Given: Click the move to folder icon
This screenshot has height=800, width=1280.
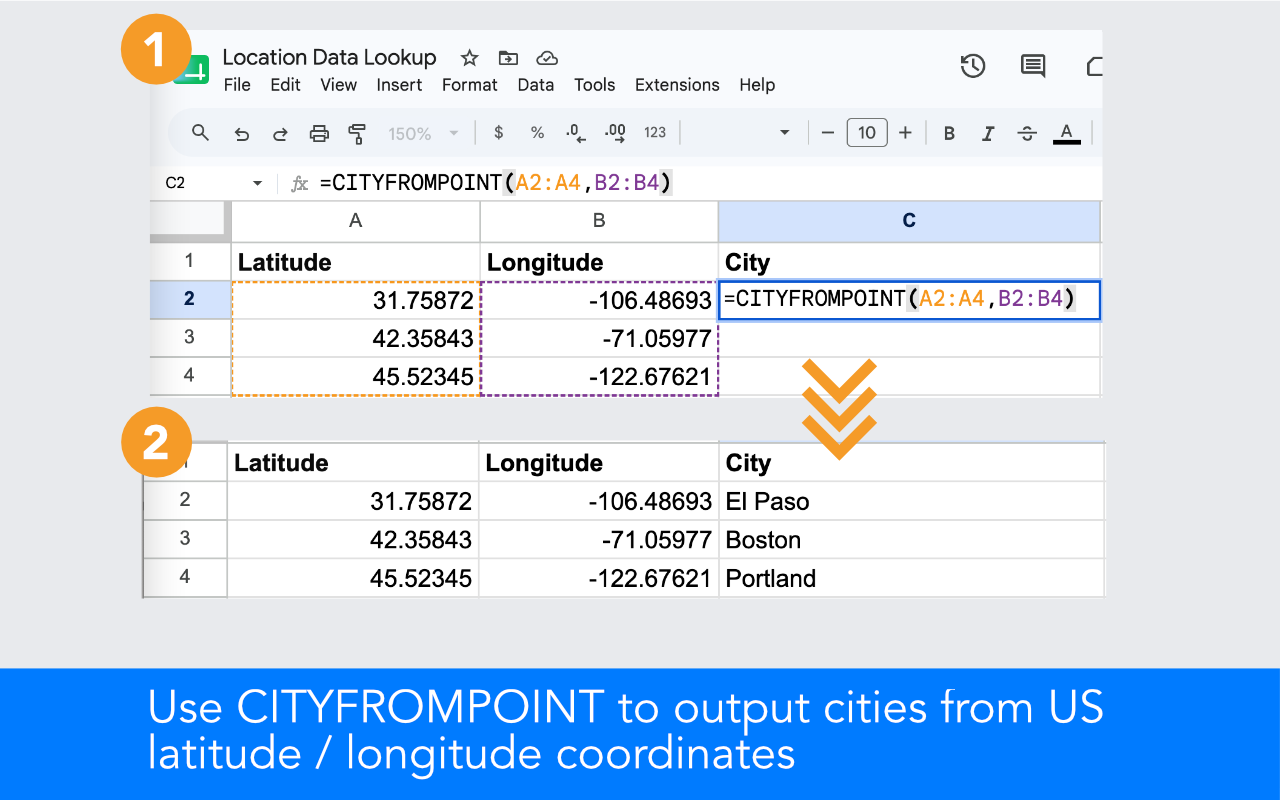Looking at the screenshot, I should tap(508, 57).
